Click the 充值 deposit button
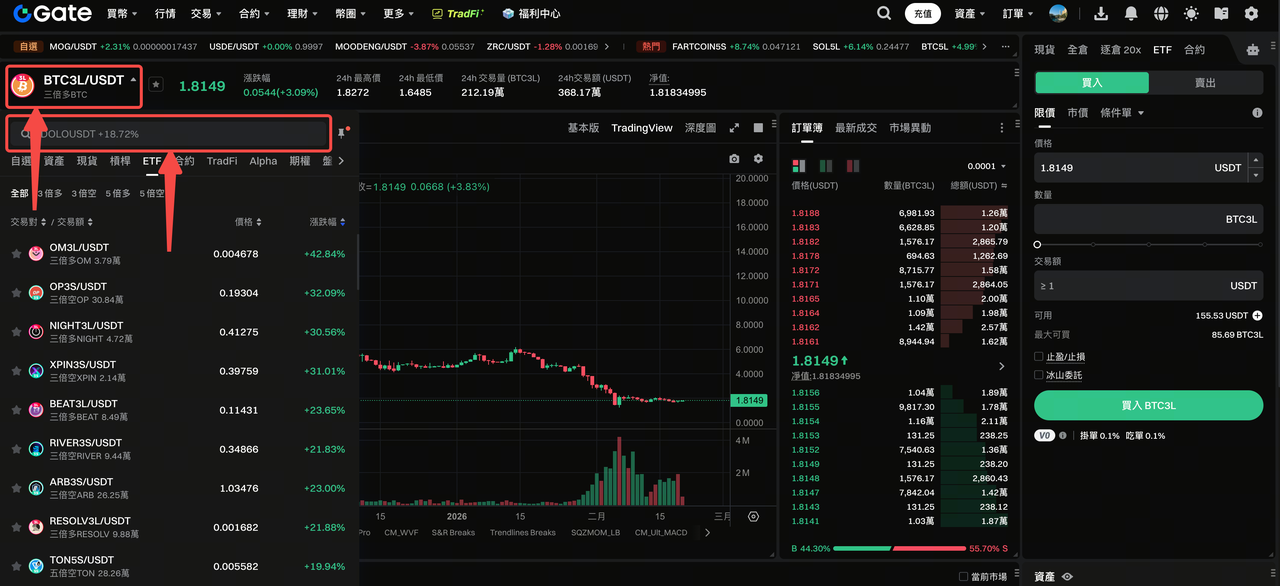The image size is (1280, 586). tap(922, 14)
